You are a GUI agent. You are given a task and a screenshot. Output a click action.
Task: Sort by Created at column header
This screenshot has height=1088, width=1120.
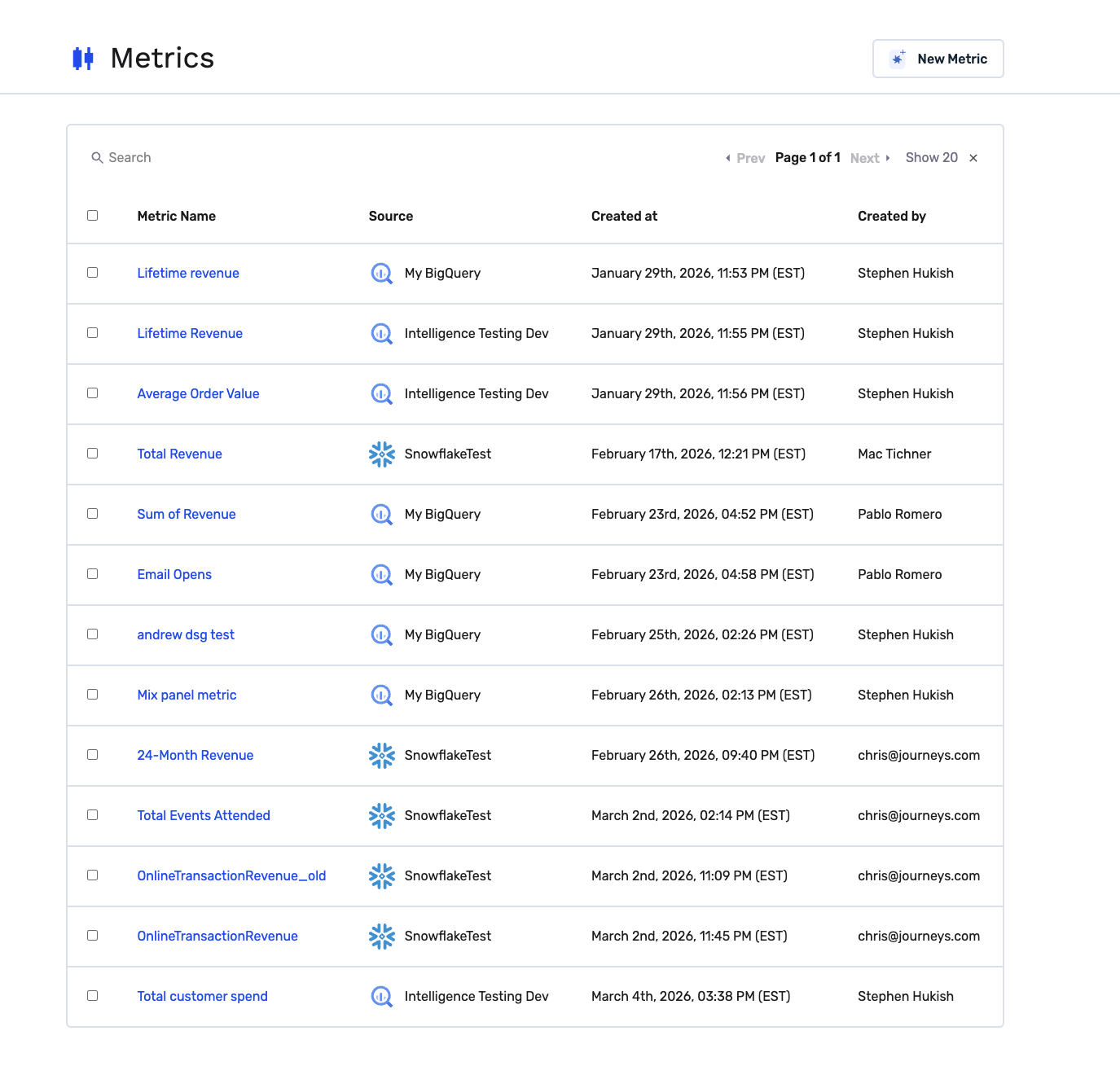pyautogui.click(x=625, y=216)
